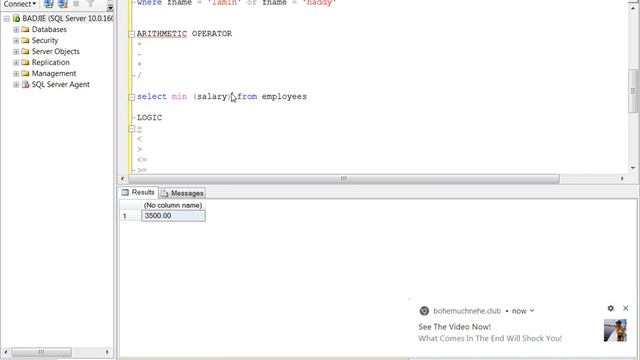Click the LOGIC heading text

tap(149, 118)
